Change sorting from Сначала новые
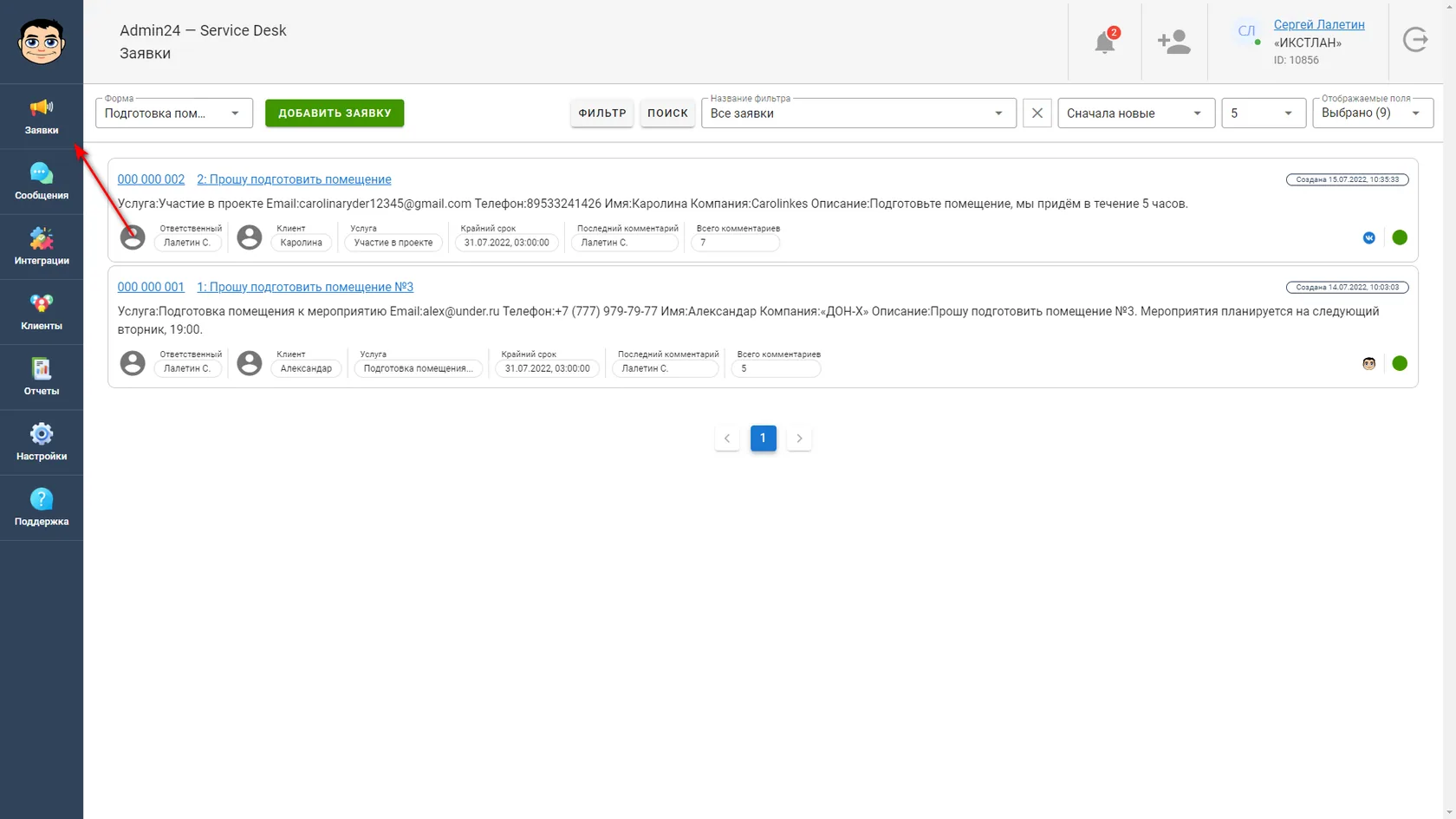1456x819 pixels. click(1136, 113)
